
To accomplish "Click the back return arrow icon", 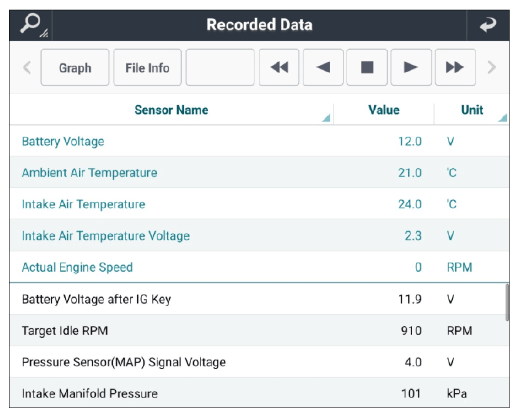I will pos(488,25).
